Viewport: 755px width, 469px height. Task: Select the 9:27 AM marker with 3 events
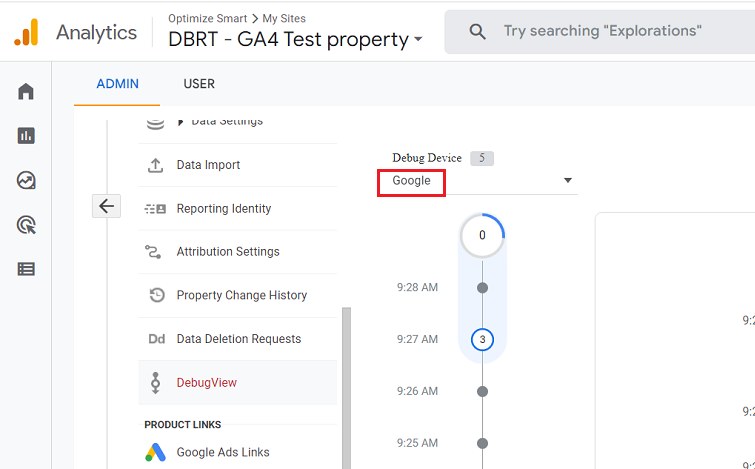pos(482,339)
